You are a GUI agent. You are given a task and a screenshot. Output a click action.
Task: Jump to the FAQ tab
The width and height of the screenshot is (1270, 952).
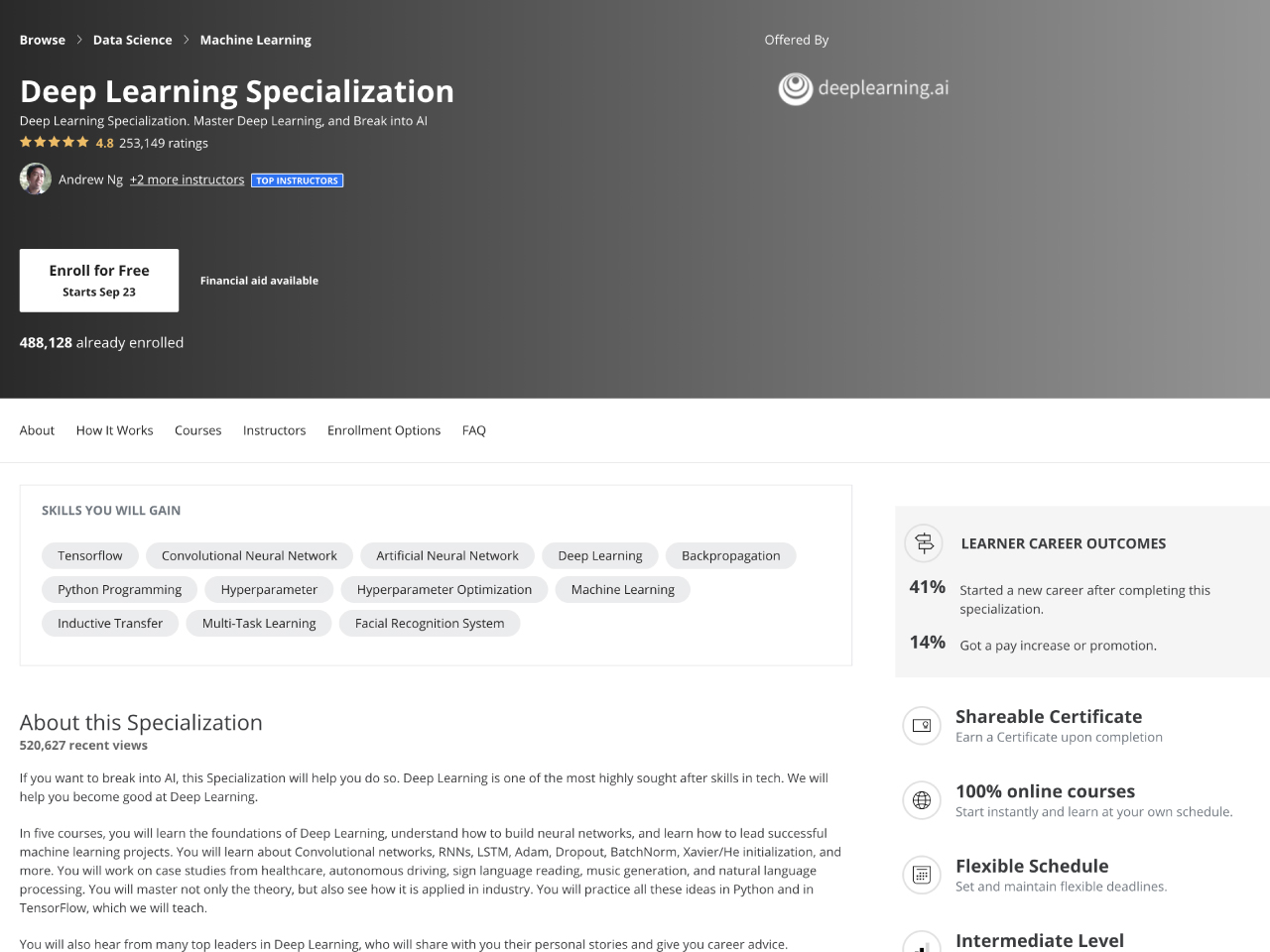tap(474, 430)
